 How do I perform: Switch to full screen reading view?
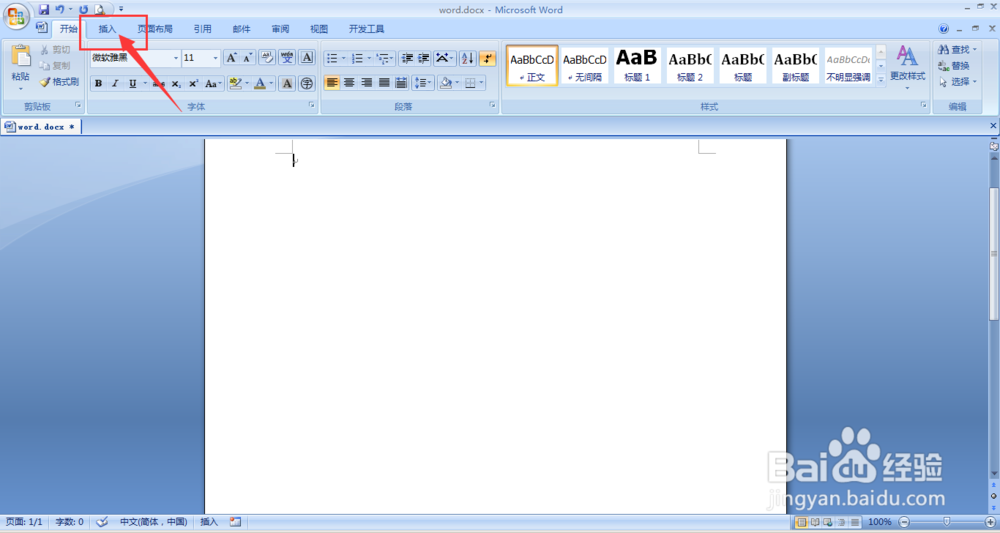815,522
